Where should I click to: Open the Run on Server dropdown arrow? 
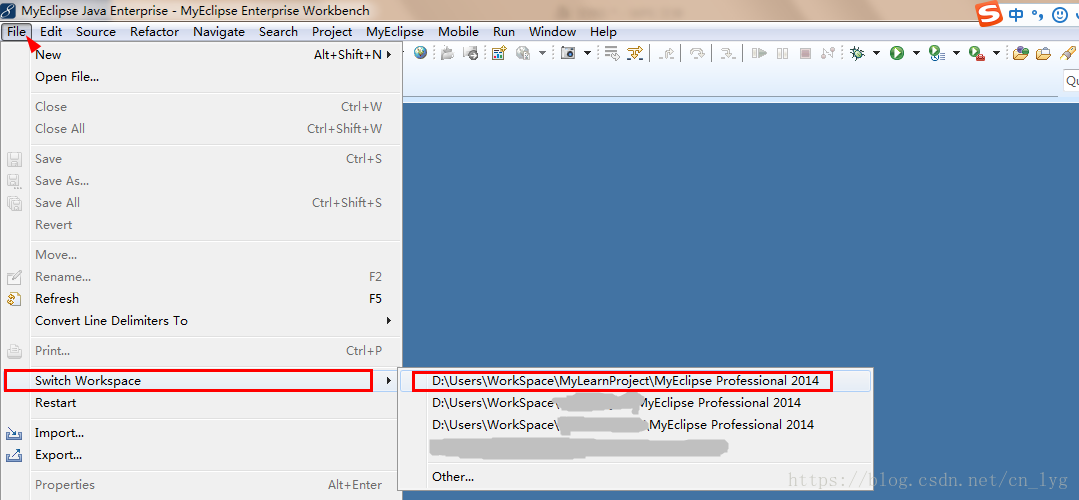[x=956, y=53]
